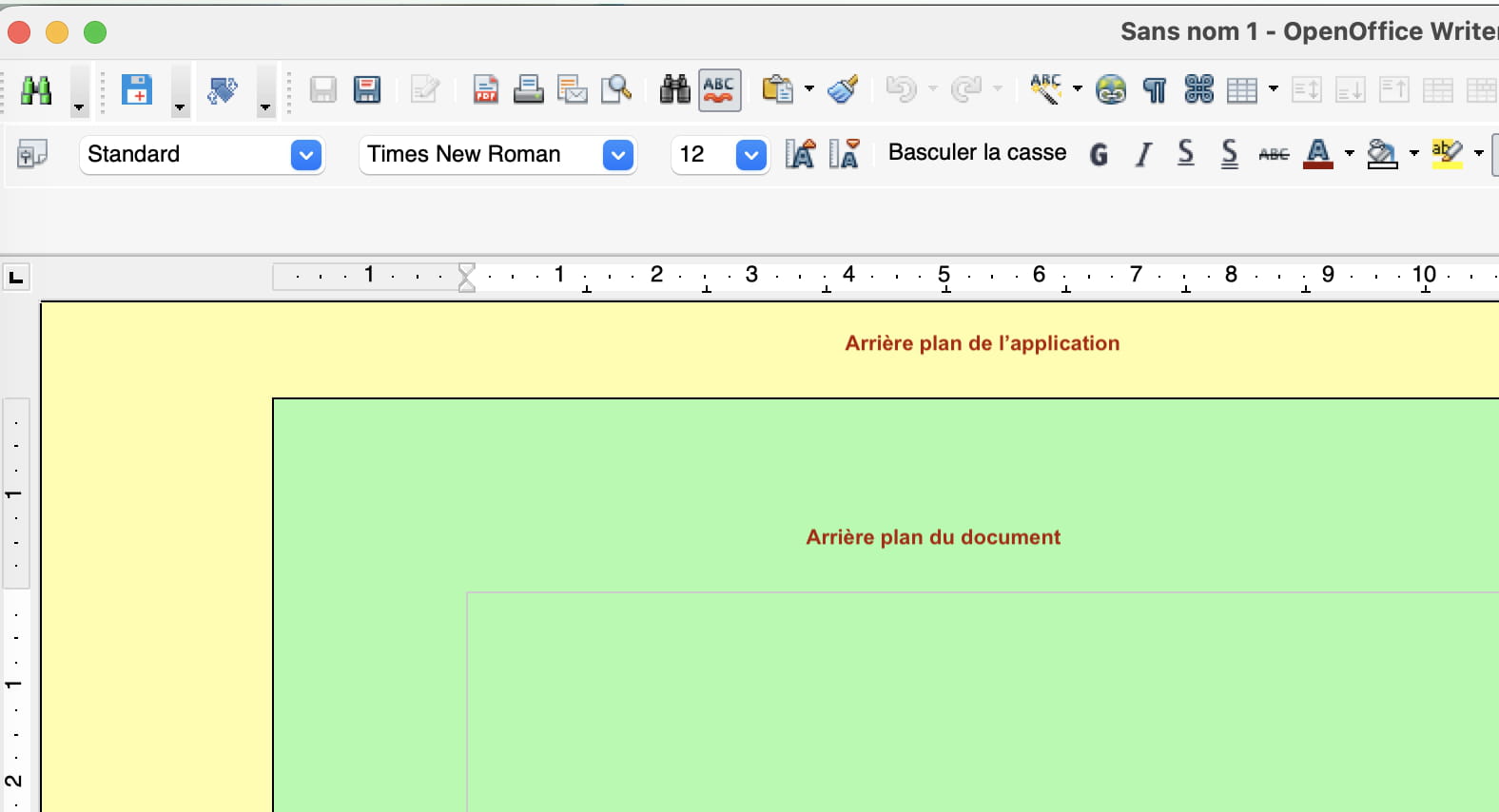Click the green binoculars search icon
Screen dimensions: 1499x812
pos(36,90)
